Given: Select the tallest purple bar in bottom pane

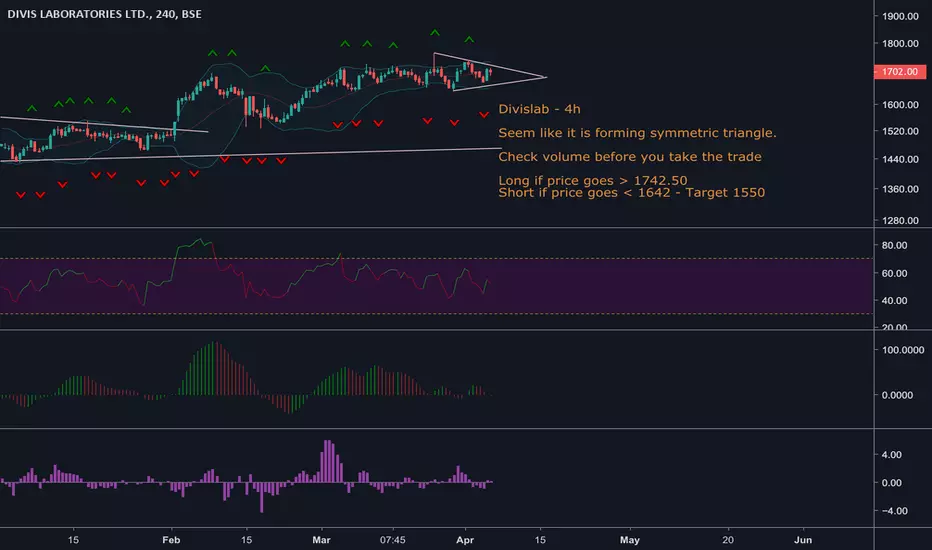Looking at the screenshot, I should [327, 461].
